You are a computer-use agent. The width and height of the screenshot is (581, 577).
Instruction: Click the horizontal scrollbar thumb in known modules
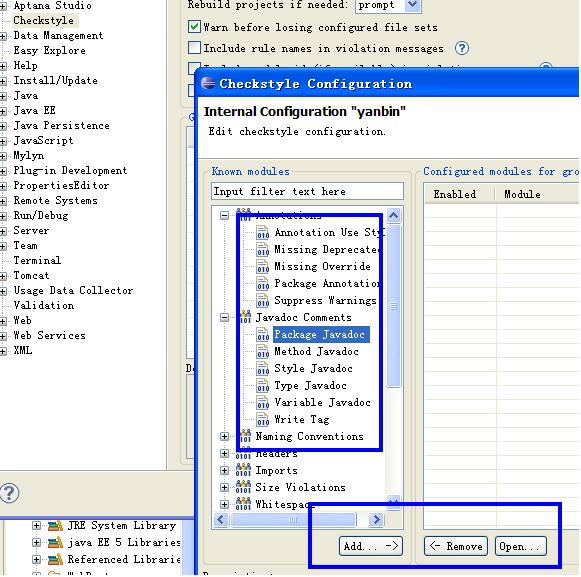coord(293,520)
